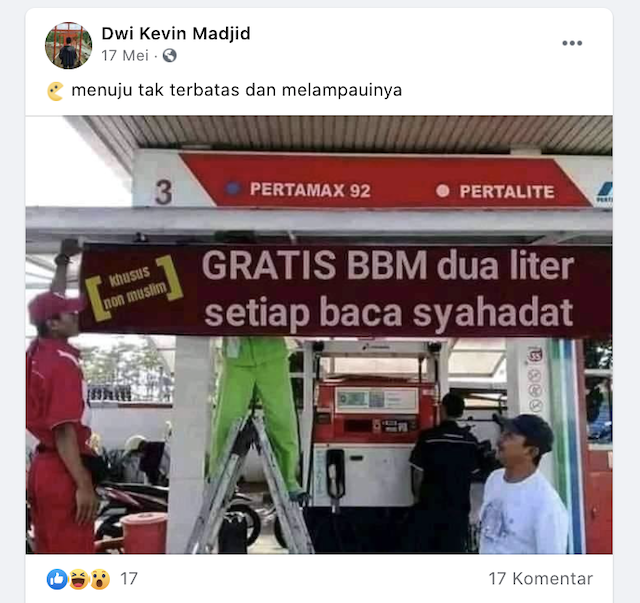This screenshot has width=640, height=603.
Task: Open Dwi Kevin Madjid's profile picture
Action: (x=69, y=45)
